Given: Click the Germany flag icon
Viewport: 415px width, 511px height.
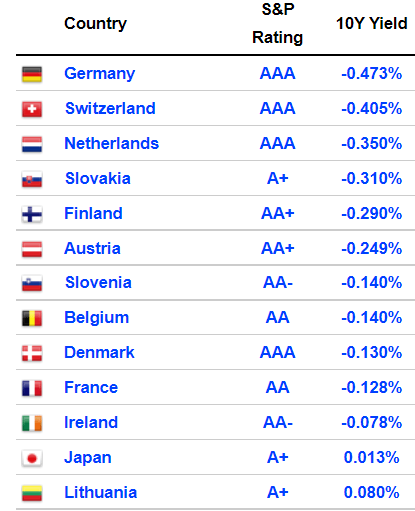Looking at the screenshot, I should point(32,74).
